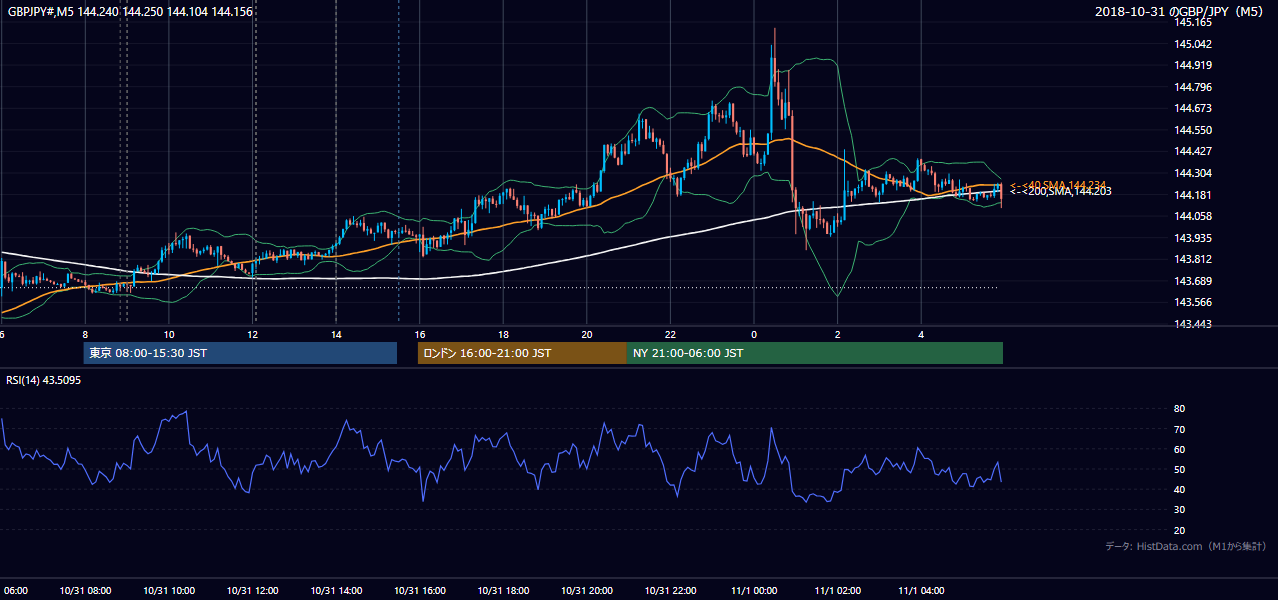This screenshot has width=1278, height=600.
Task: Click the 143.812 price axis label
Action: (x=1193, y=259)
